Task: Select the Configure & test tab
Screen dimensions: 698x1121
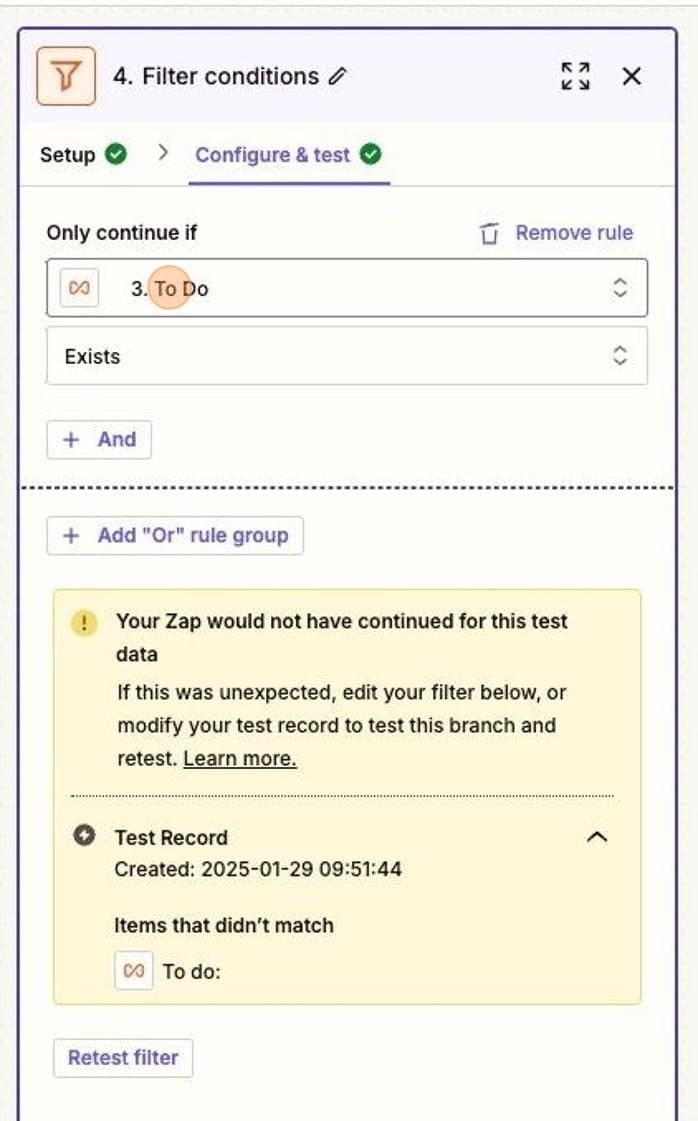Action: (273, 155)
